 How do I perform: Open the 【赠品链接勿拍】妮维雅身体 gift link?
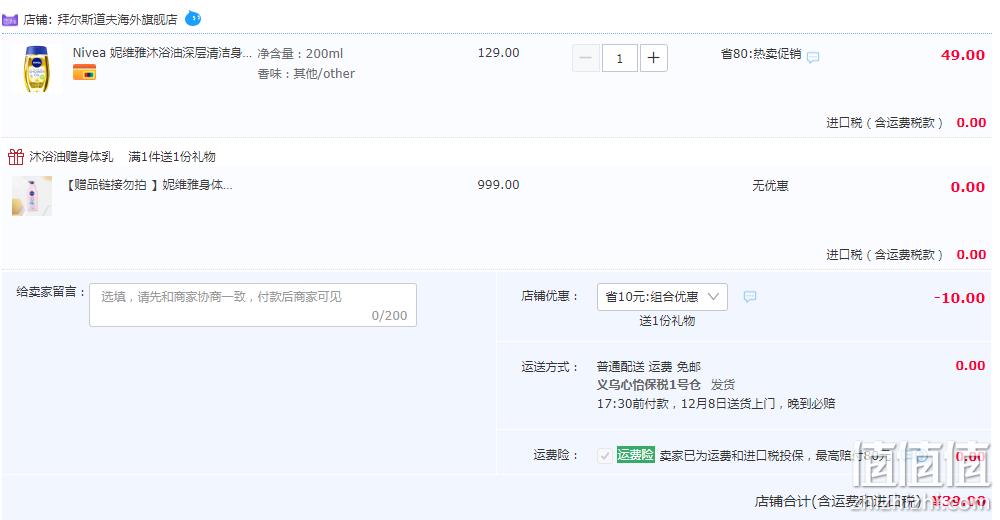point(149,185)
